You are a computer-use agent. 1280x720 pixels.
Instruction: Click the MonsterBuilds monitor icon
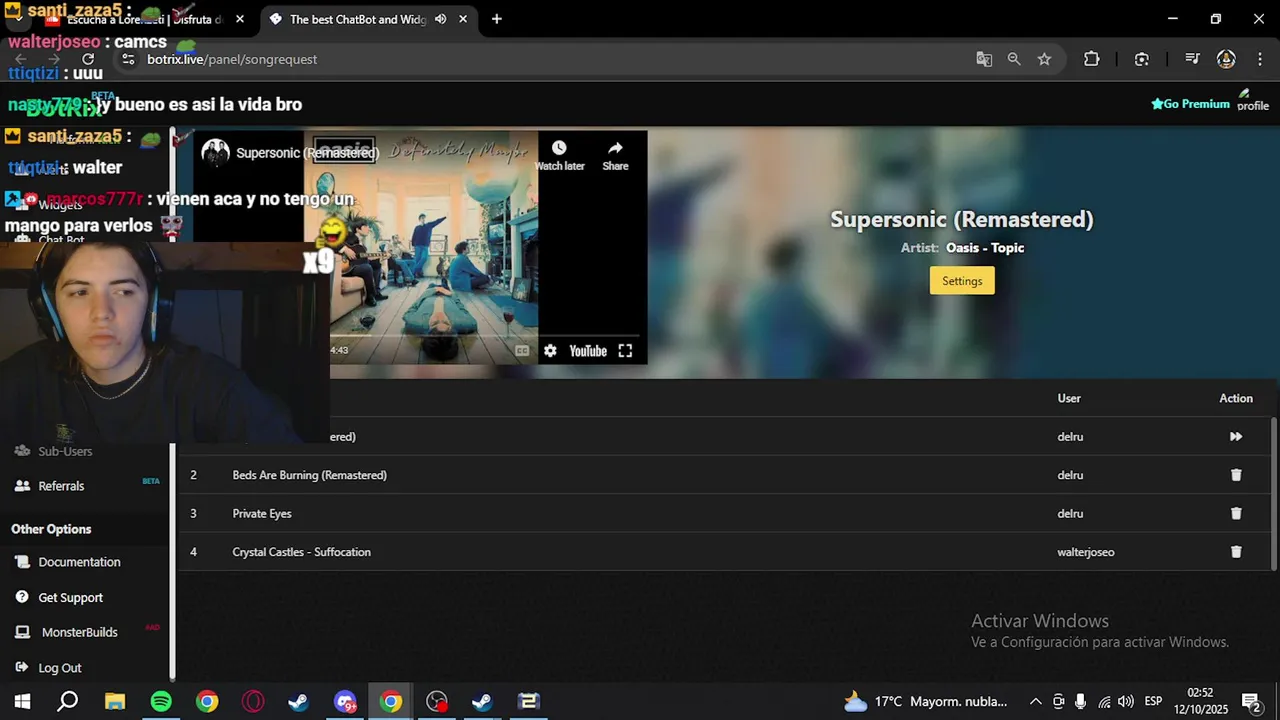[22, 633]
